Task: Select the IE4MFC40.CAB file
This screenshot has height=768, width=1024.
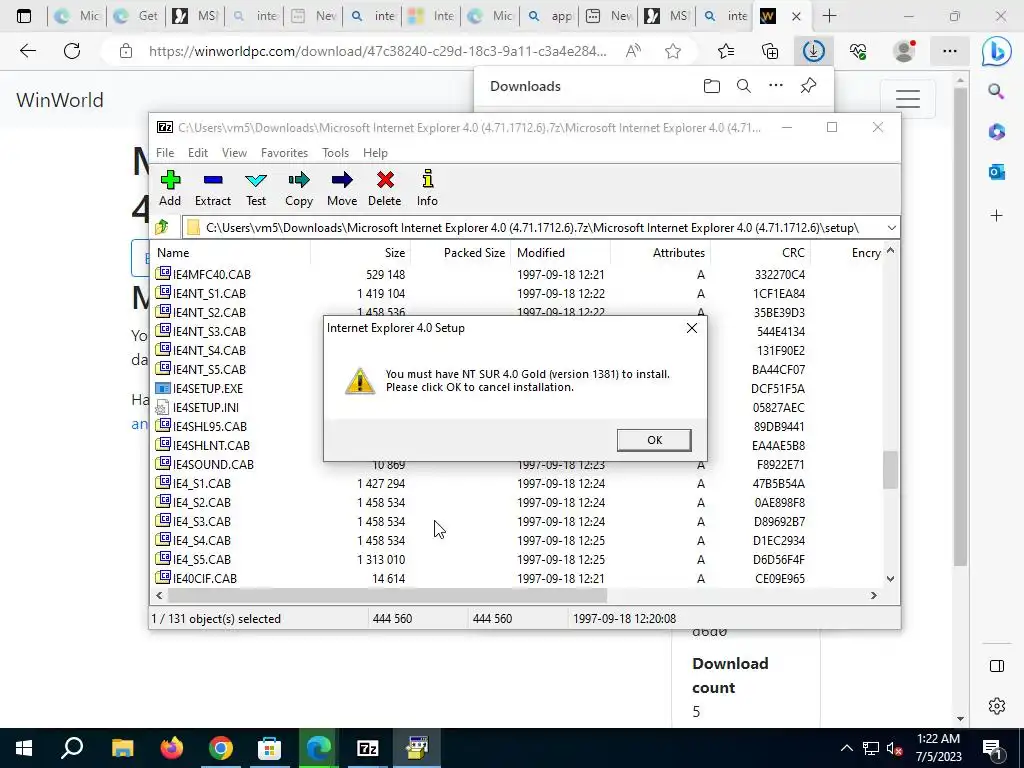Action: coord(212,275)
